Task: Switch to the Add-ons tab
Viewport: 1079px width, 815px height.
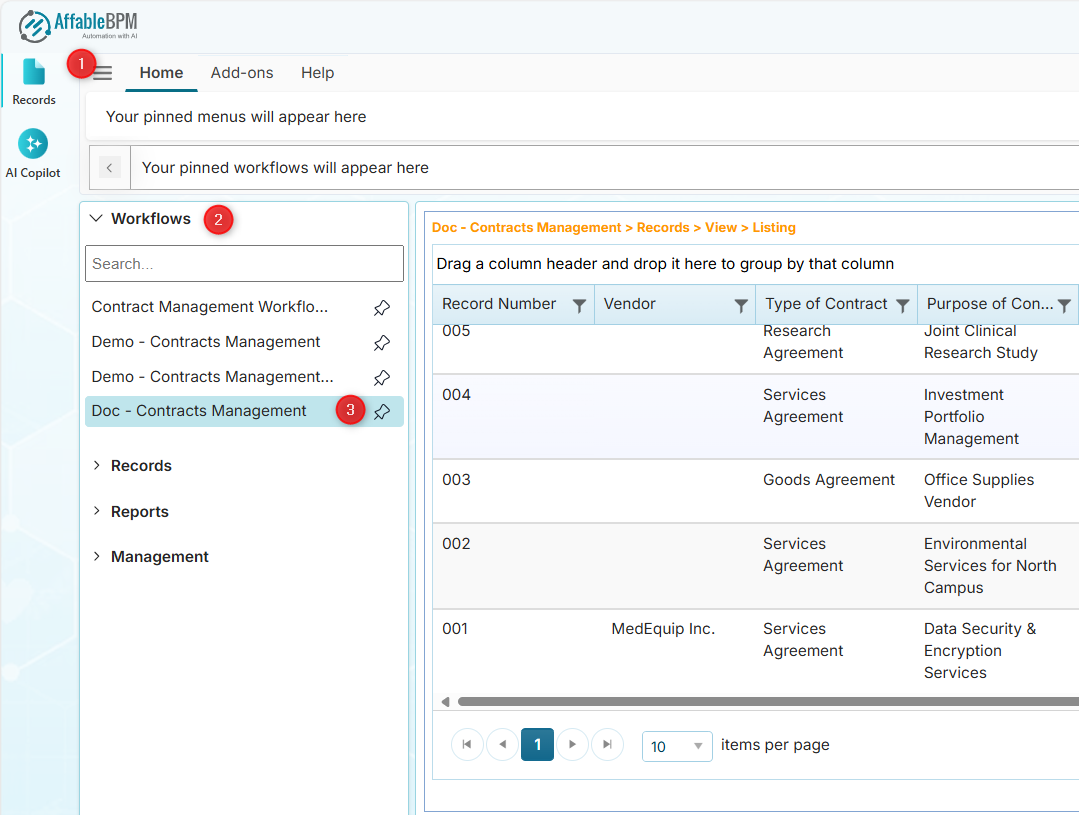Action: coord(241,72)
